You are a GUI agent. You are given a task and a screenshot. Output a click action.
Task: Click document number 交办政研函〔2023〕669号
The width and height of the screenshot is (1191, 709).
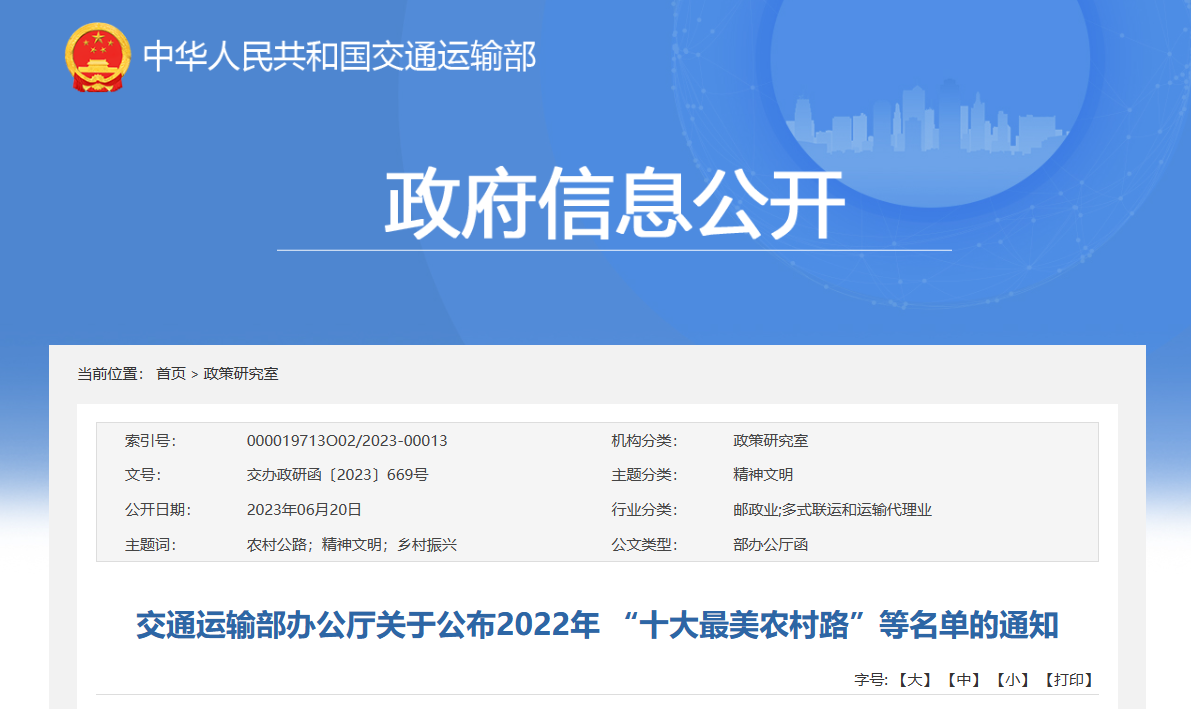click(337, 475)
